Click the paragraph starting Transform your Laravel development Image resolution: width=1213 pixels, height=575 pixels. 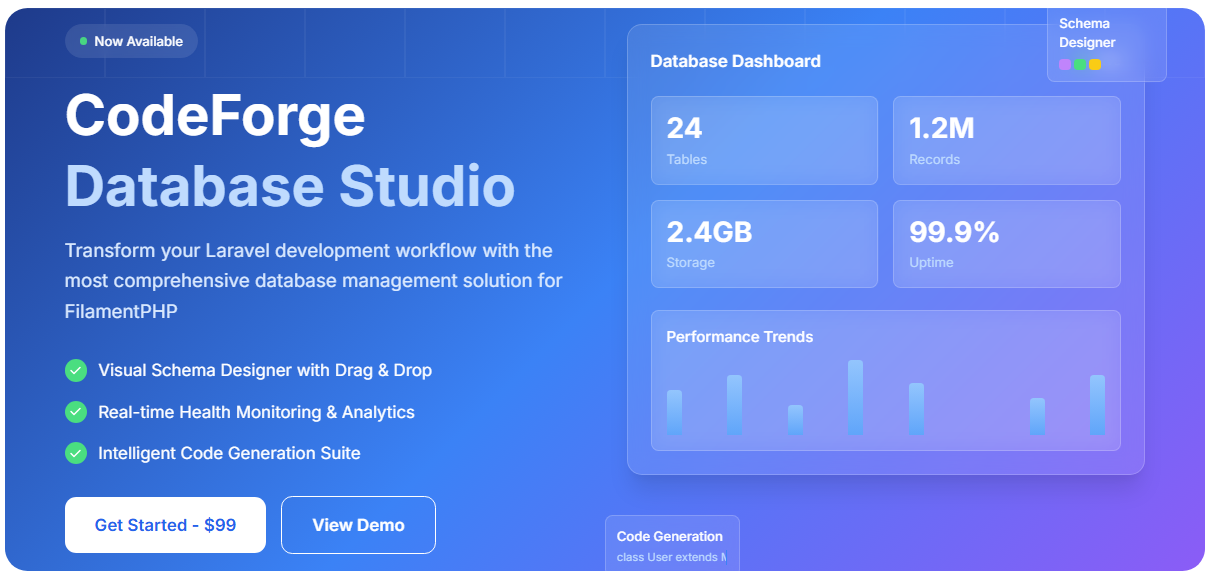pos(314,281)
